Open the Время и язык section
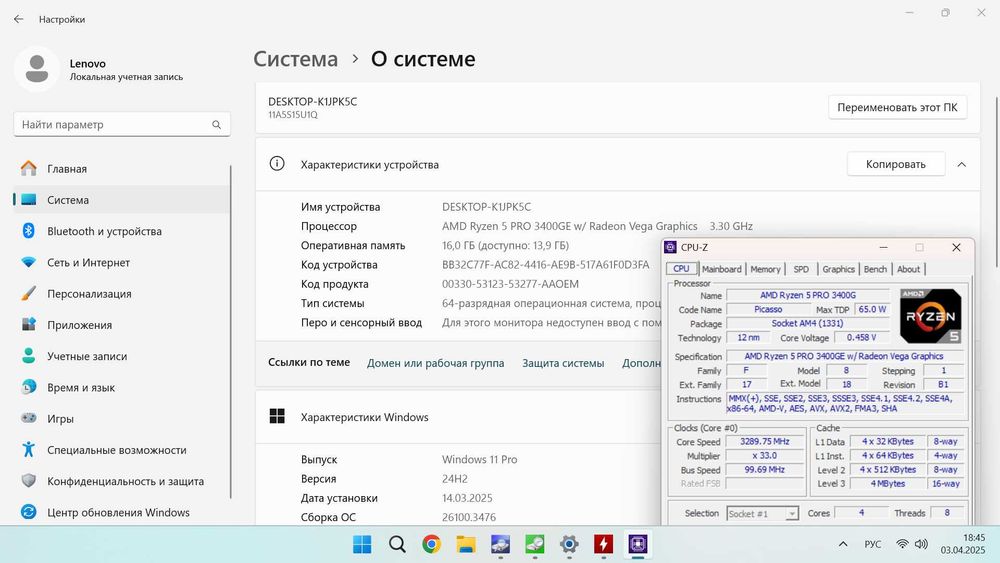This screenshot has width=1000, height=563. (121, 388)
